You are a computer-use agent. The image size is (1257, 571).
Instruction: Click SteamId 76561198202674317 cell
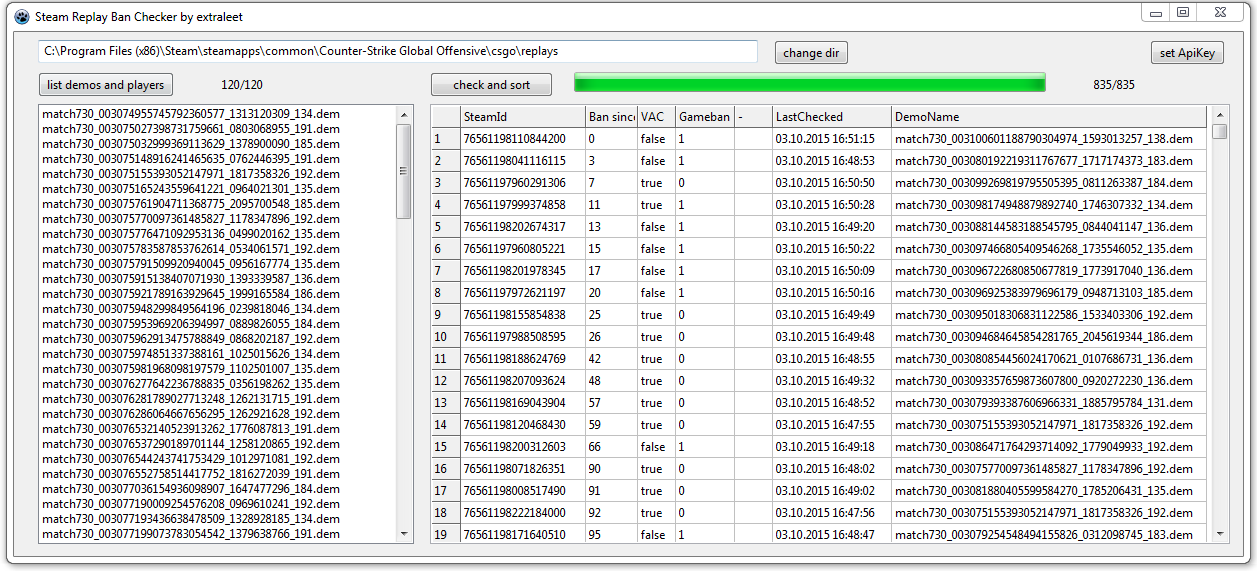coord(523,227)
